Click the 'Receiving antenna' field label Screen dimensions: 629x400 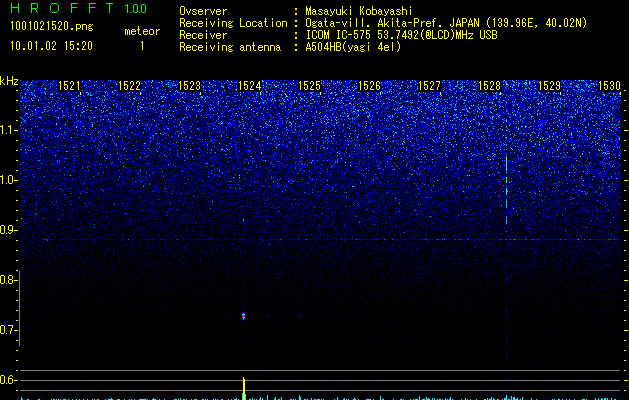click(x=230, y=47)
